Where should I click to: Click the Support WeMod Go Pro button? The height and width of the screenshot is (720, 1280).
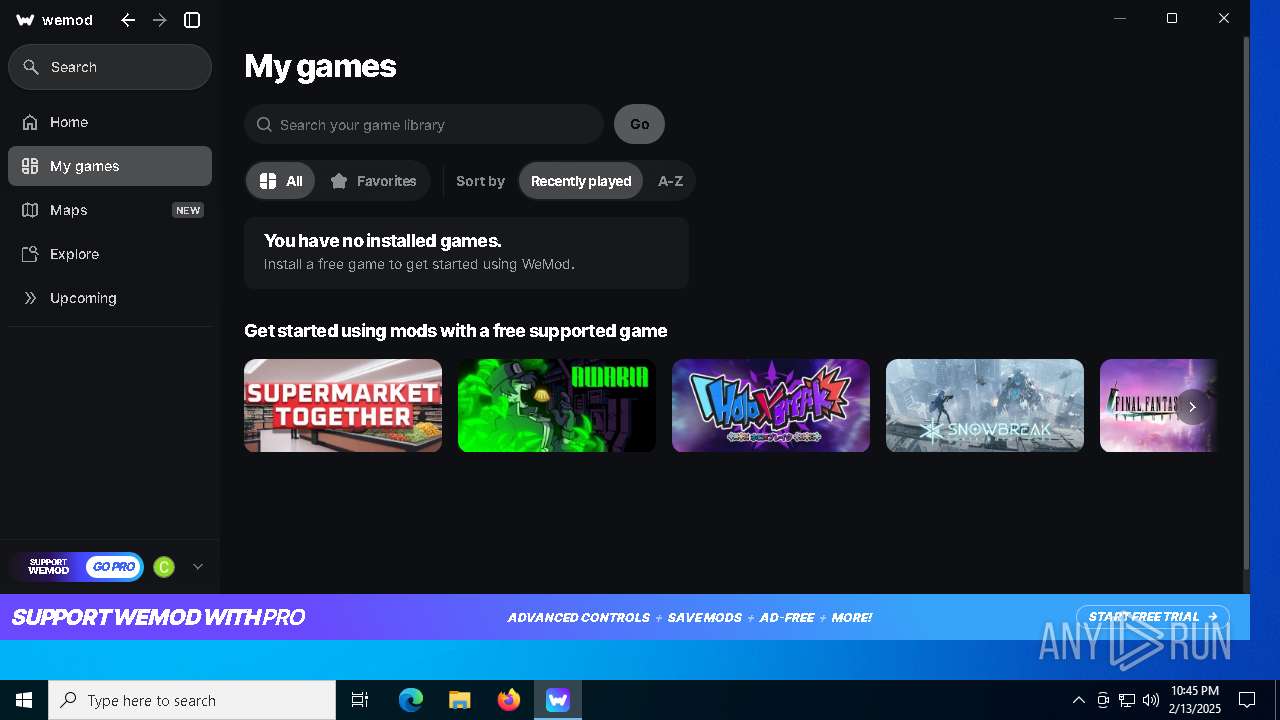coord(78,567)
